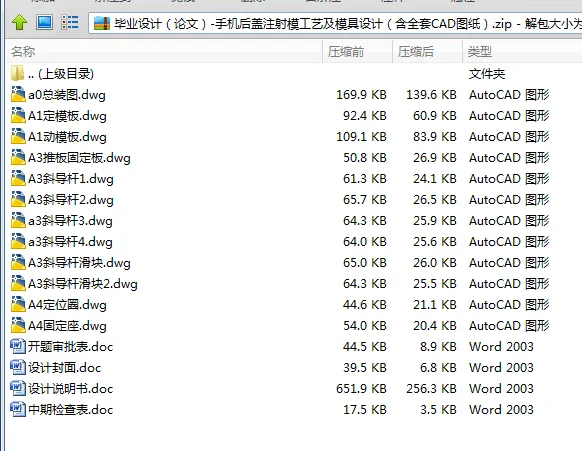Click the 83.9 KB compressed size value
Image resolution: width=582 pixels, height=451 pixels.
[x=435, y=137]
